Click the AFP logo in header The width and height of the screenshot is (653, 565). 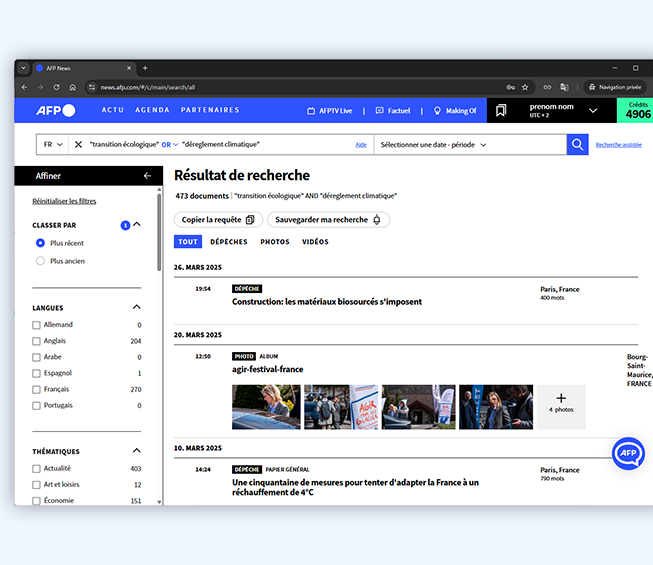pyautogui.click(x=55, y=110)
